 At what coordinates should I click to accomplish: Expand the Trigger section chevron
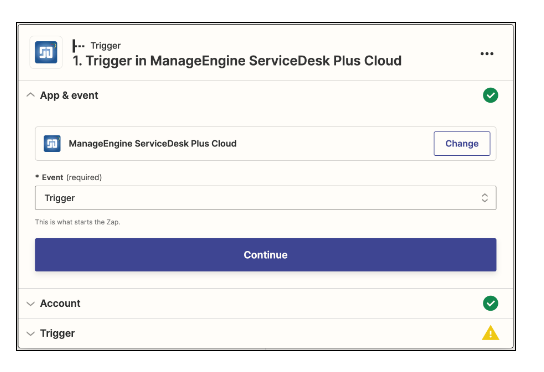[x=31, y=334]
